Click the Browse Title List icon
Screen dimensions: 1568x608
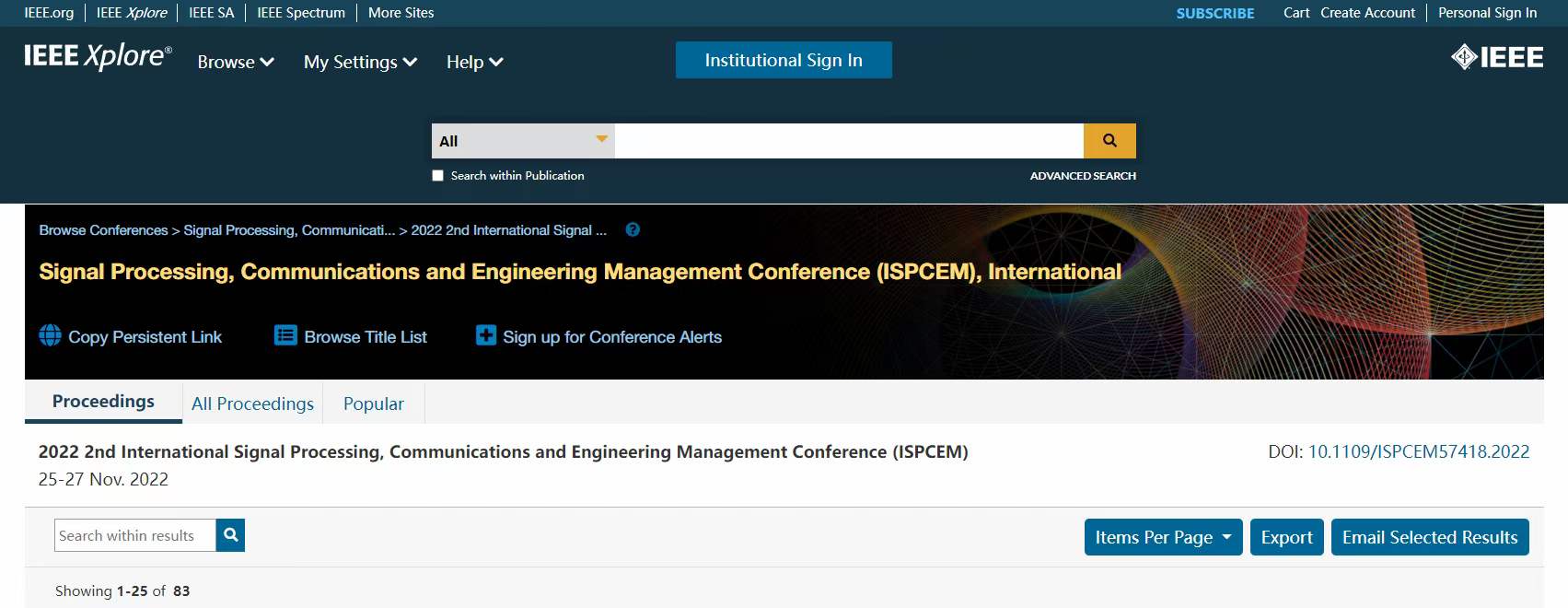285,335
